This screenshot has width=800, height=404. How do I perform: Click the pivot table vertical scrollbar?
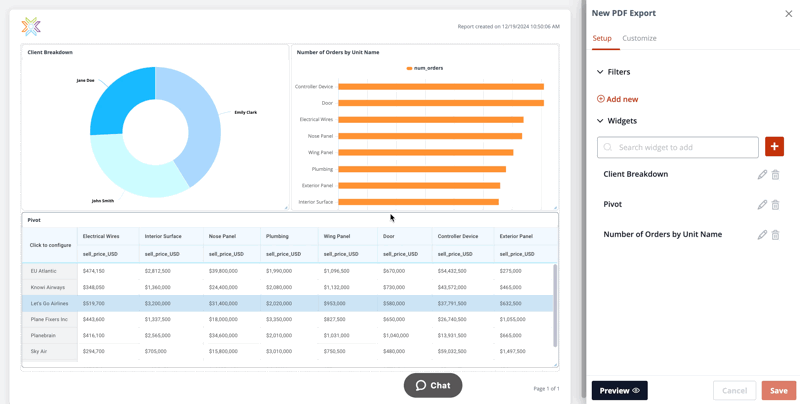pos(555,305)
